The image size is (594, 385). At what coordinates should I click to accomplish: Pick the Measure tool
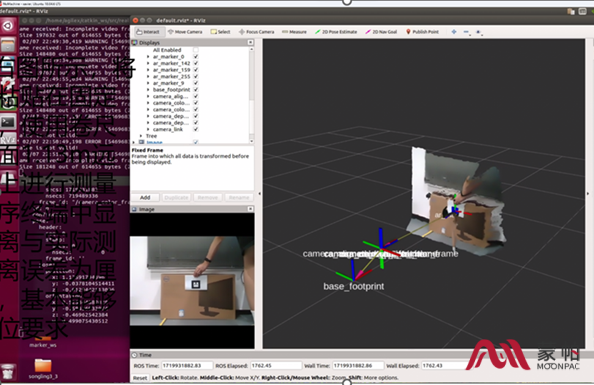(x=294, y=32)
